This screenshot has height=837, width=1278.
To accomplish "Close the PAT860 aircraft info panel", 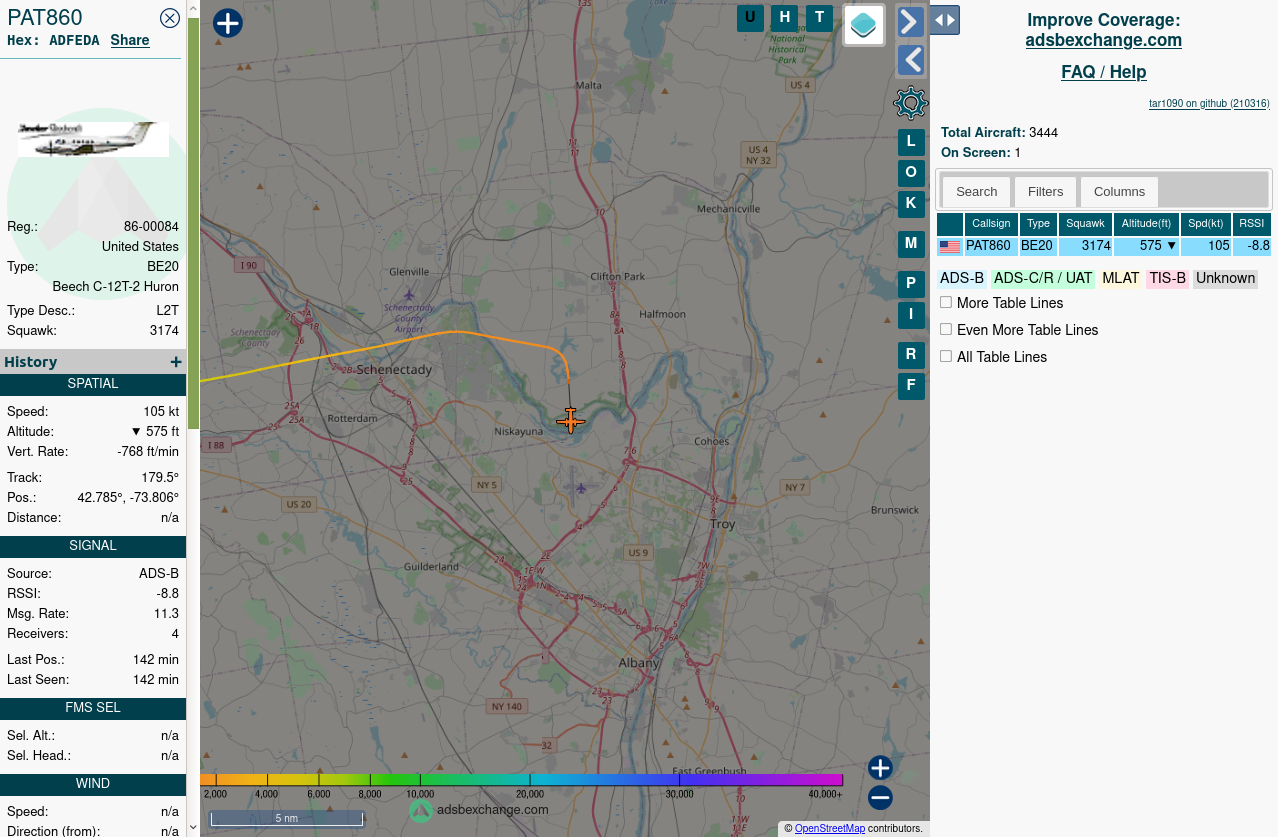I will 170,17.
